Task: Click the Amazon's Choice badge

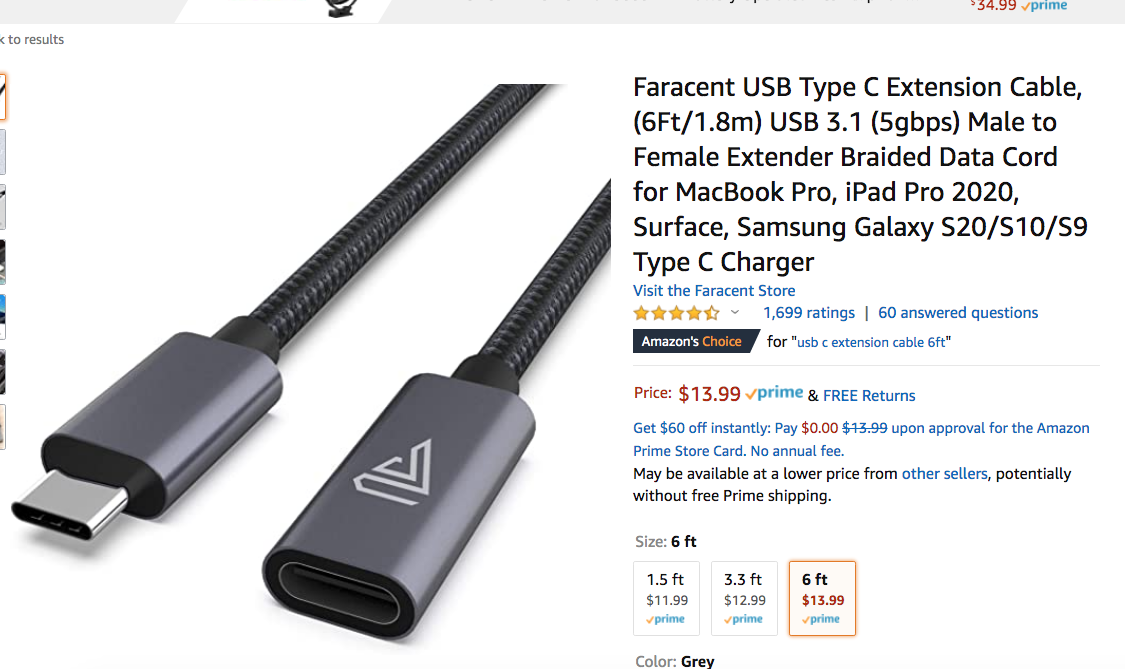Action: pos(692,341)
